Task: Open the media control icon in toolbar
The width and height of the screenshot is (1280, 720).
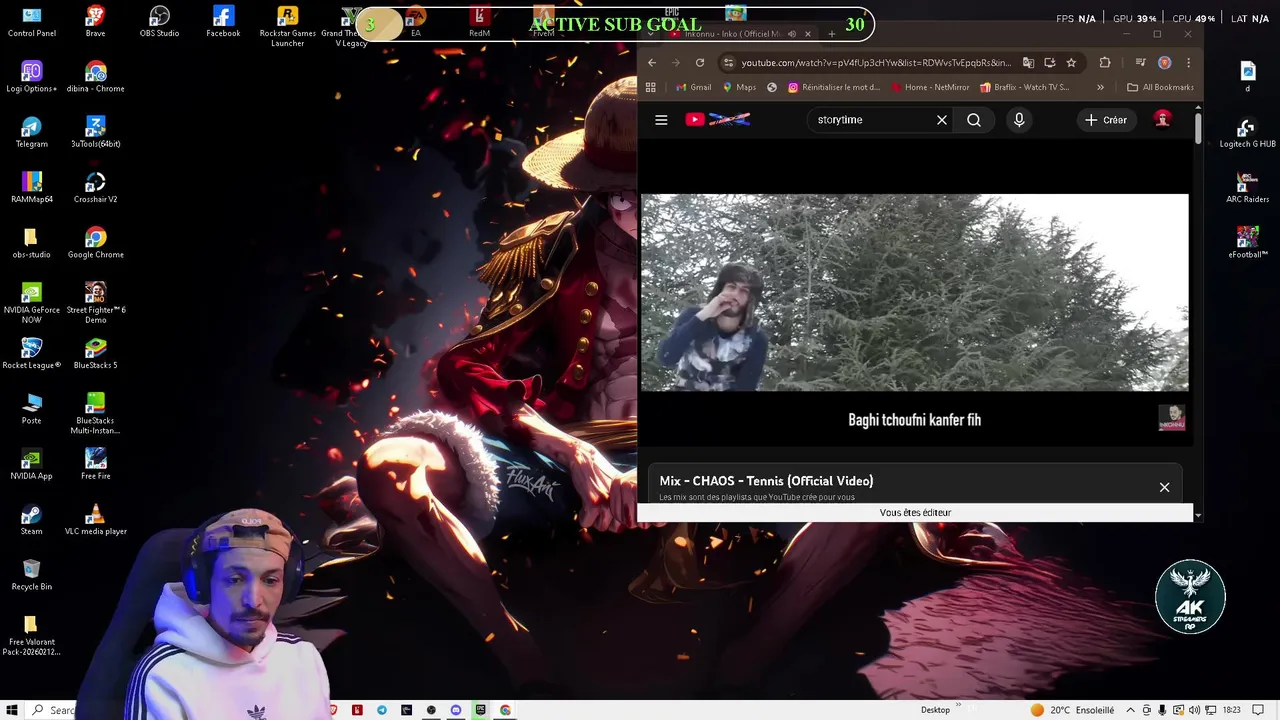Action: (x=1140, y=62)
